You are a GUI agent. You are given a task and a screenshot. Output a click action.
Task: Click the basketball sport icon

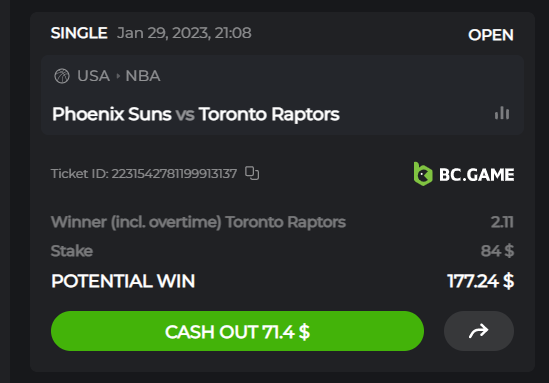62,76
